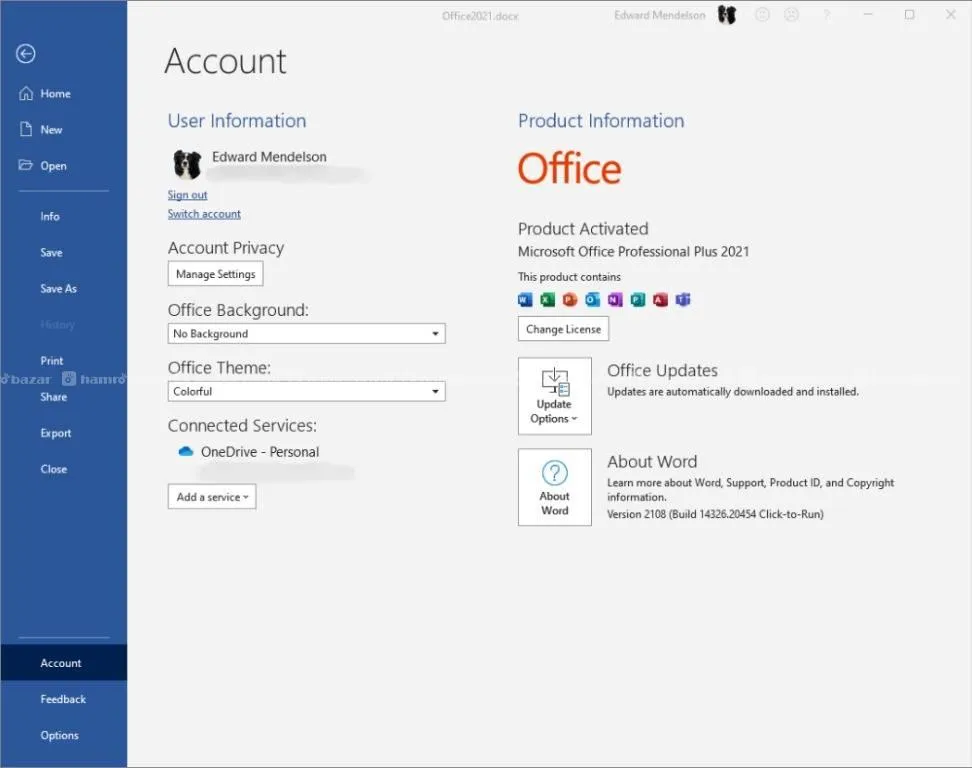Expand the Office Theme dropdown
Screen dimensions: 972x768
click(306, 391)
